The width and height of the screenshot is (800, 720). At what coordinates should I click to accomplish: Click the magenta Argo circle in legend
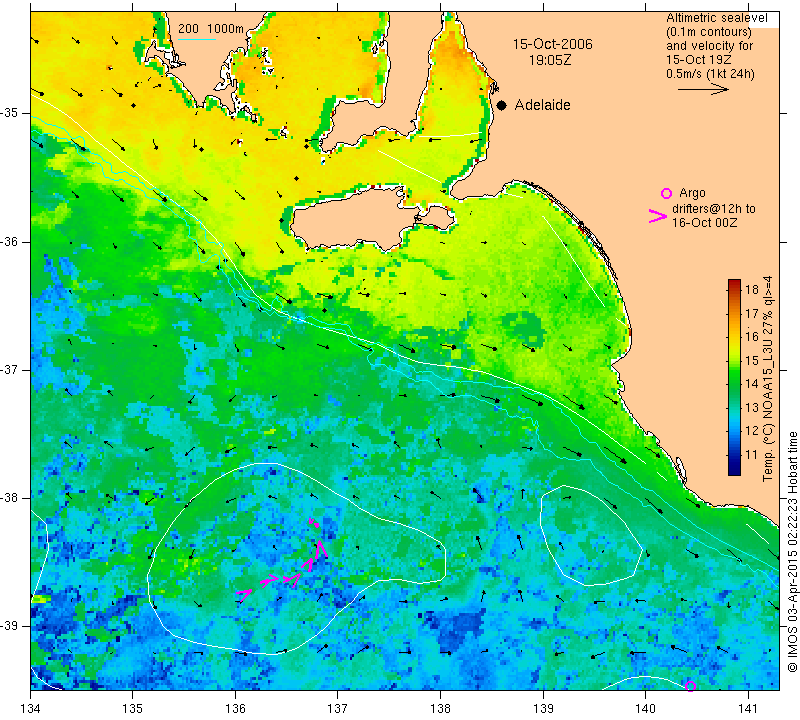[x=666, y=193]
